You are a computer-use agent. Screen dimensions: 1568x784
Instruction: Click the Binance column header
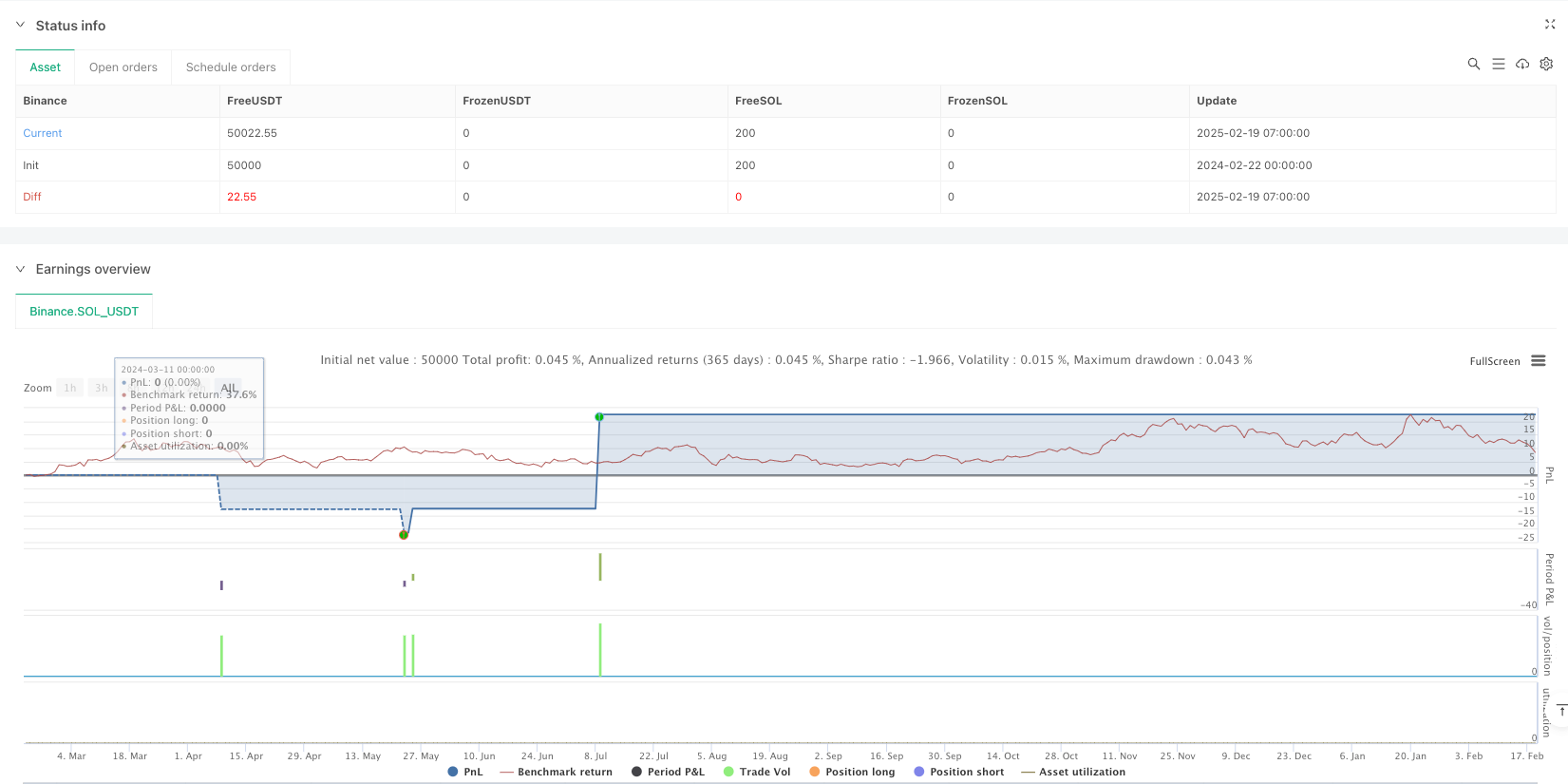point(45,101)
